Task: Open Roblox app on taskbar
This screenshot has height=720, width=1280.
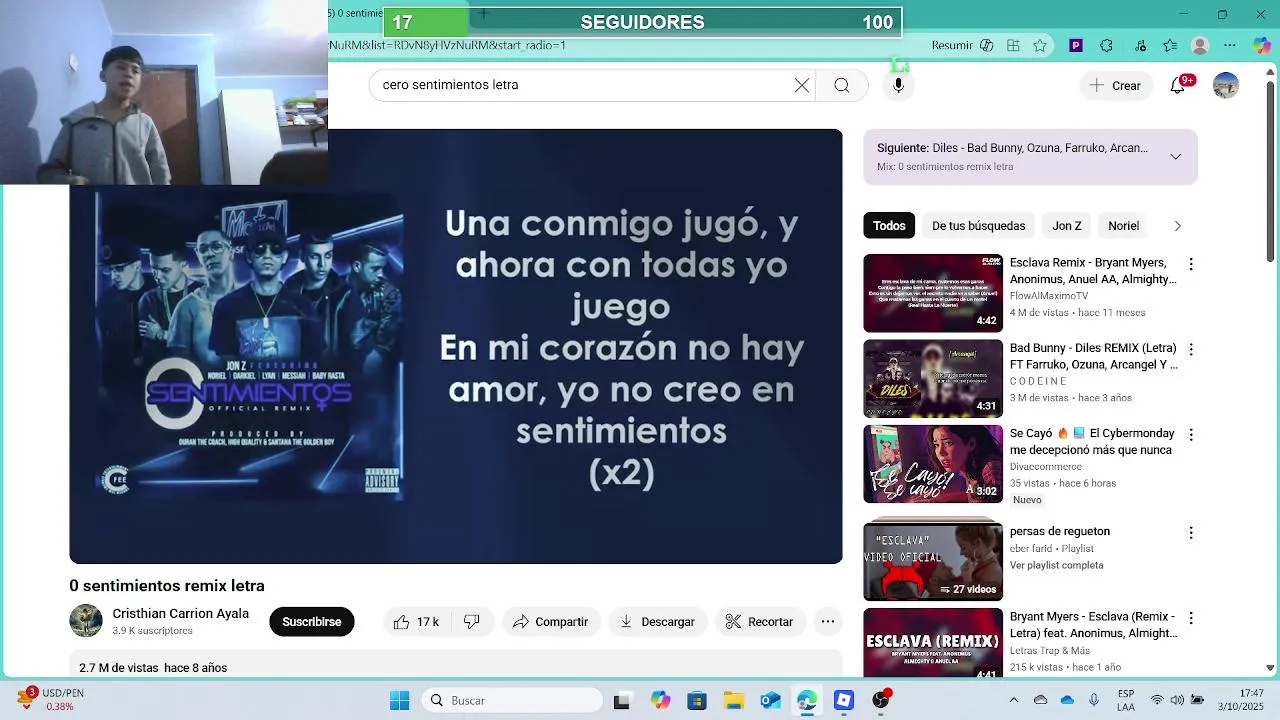Action: pyautogui.click(x=844, y=700)
